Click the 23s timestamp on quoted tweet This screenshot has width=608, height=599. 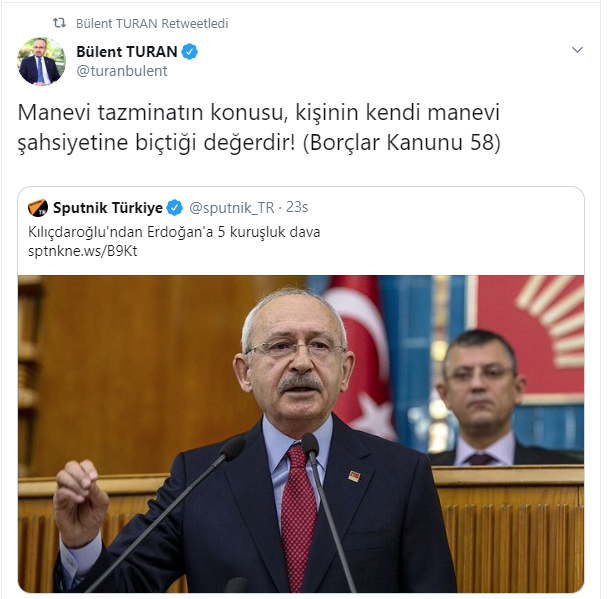pyautogui.click(x=297, y=207)
